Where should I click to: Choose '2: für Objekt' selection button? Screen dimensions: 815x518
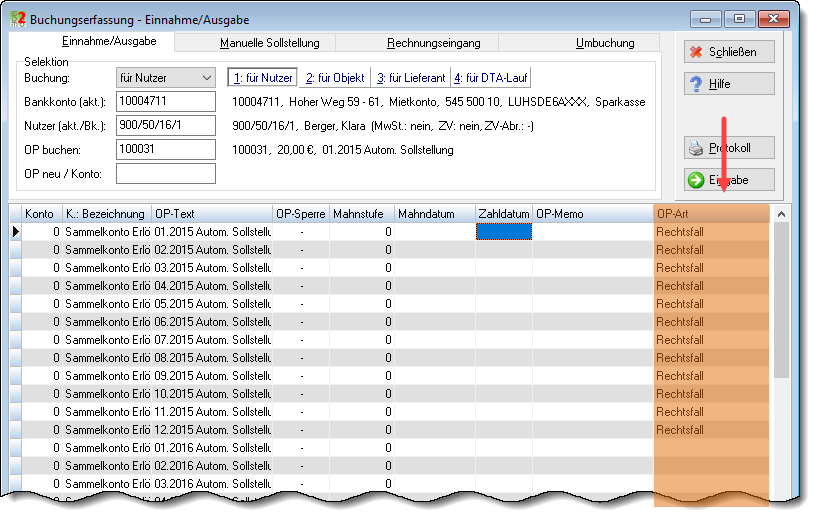335,78
